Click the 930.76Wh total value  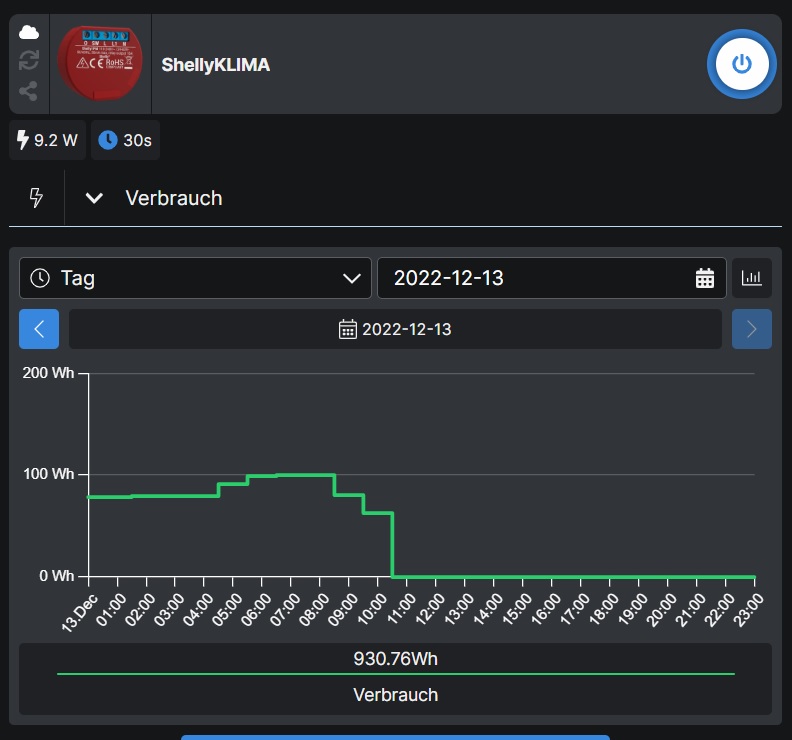point(395,660)
